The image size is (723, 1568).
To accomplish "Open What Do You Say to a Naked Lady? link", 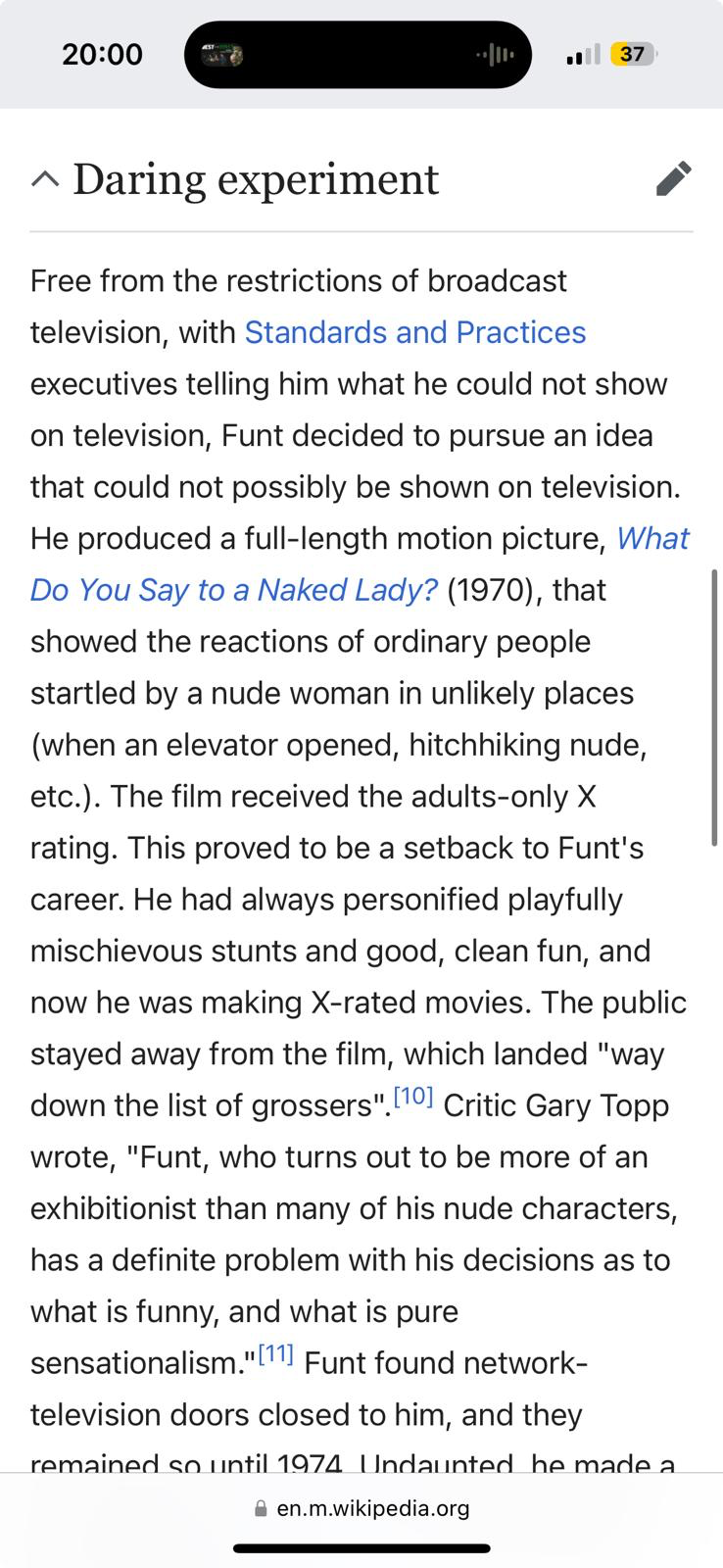I will click(x=360, y=563).
